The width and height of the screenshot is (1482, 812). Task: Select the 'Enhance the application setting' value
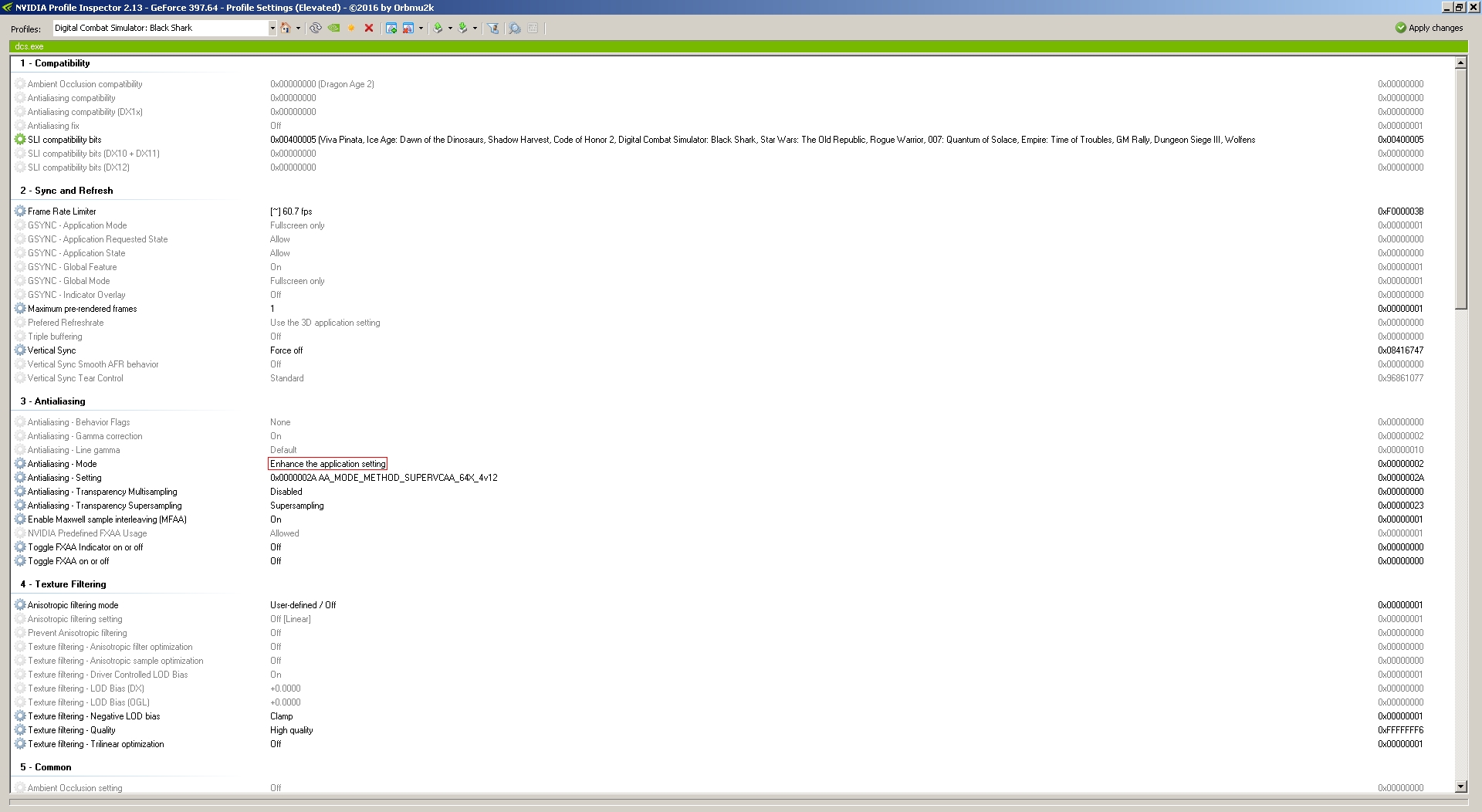click(327, 464)
